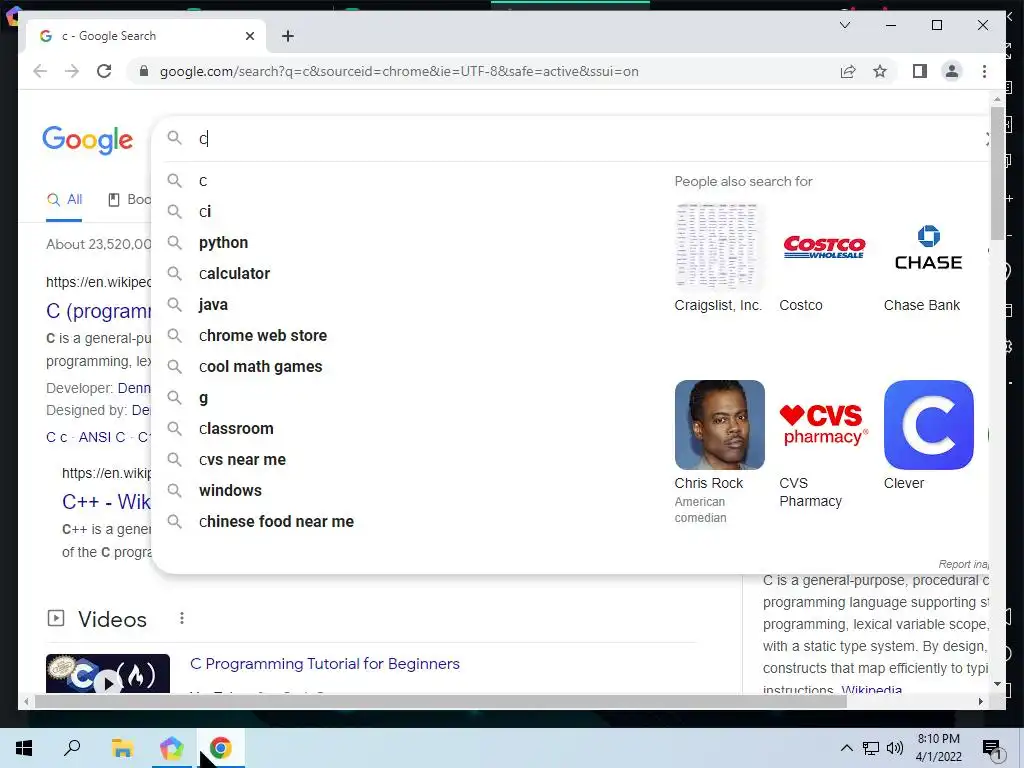
Task: Click the Google logo
Action: pyautogui.click(x=88, y=140)
